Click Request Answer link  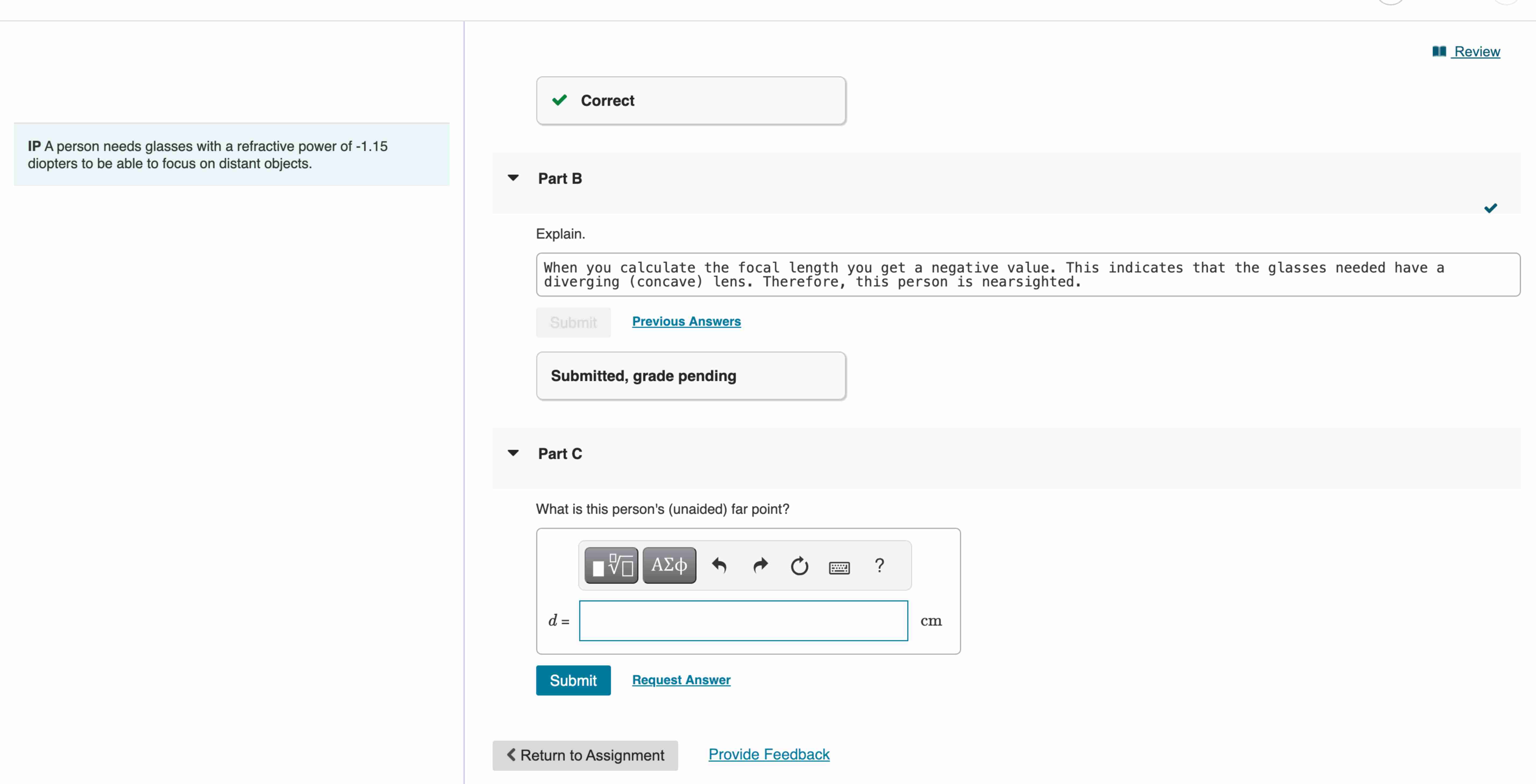(x=681, y=680)
